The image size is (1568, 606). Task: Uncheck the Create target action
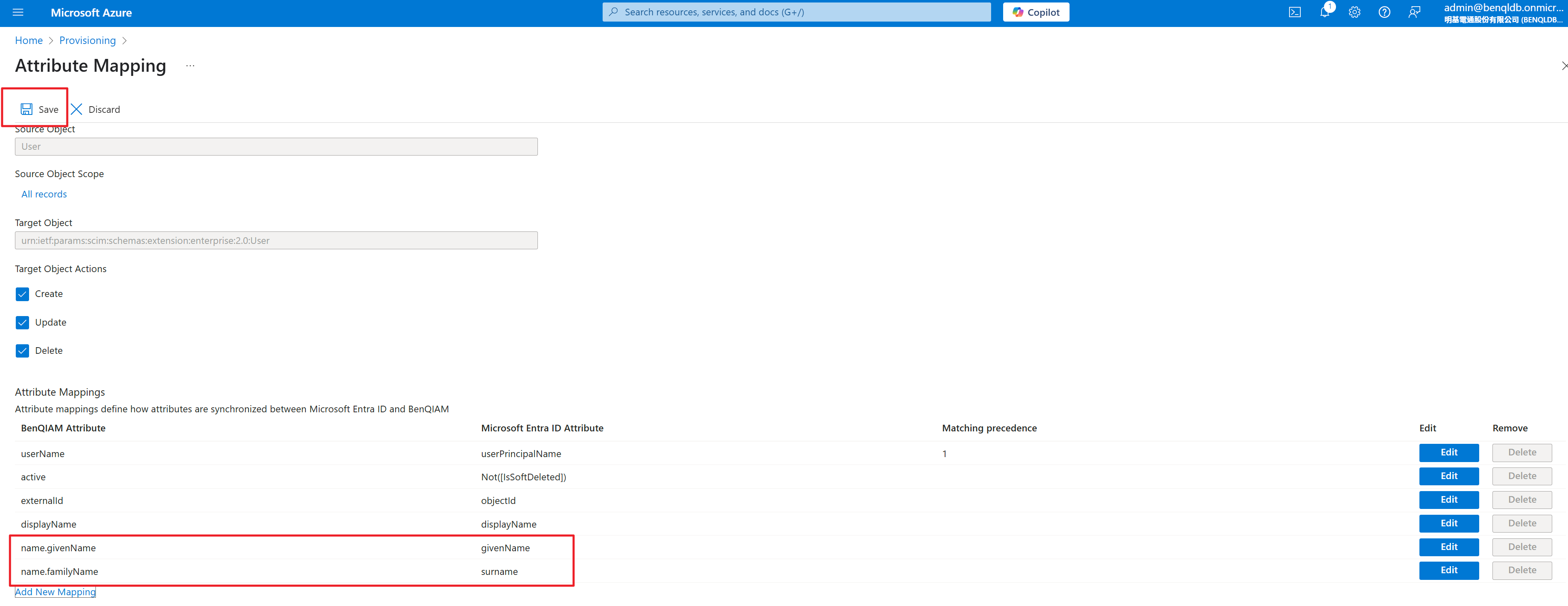(x=22, y=294)
